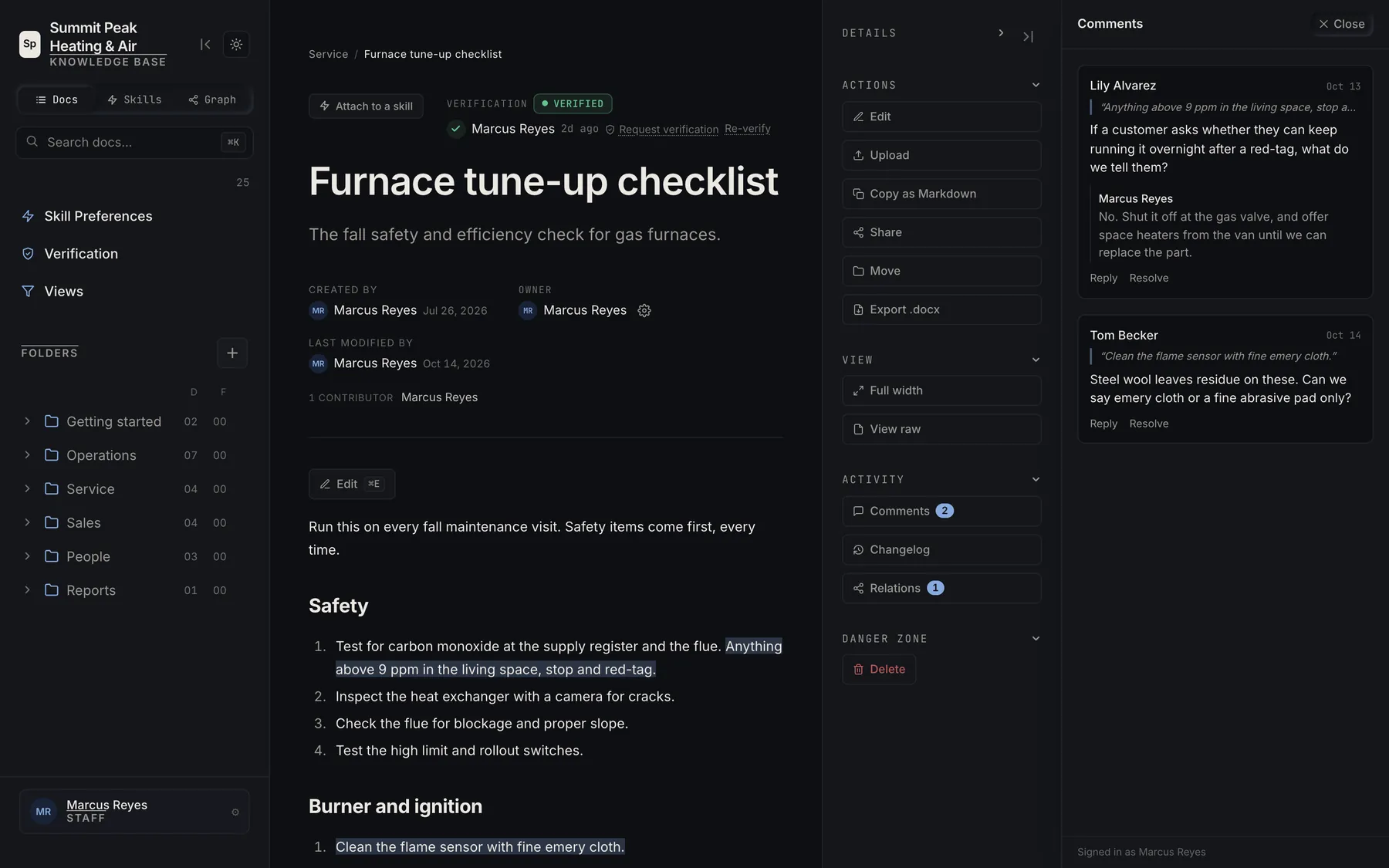Collapse the details panel with the arrow-bar icon
This screenshot has height=868, width=1389.
click(1028, 36)
